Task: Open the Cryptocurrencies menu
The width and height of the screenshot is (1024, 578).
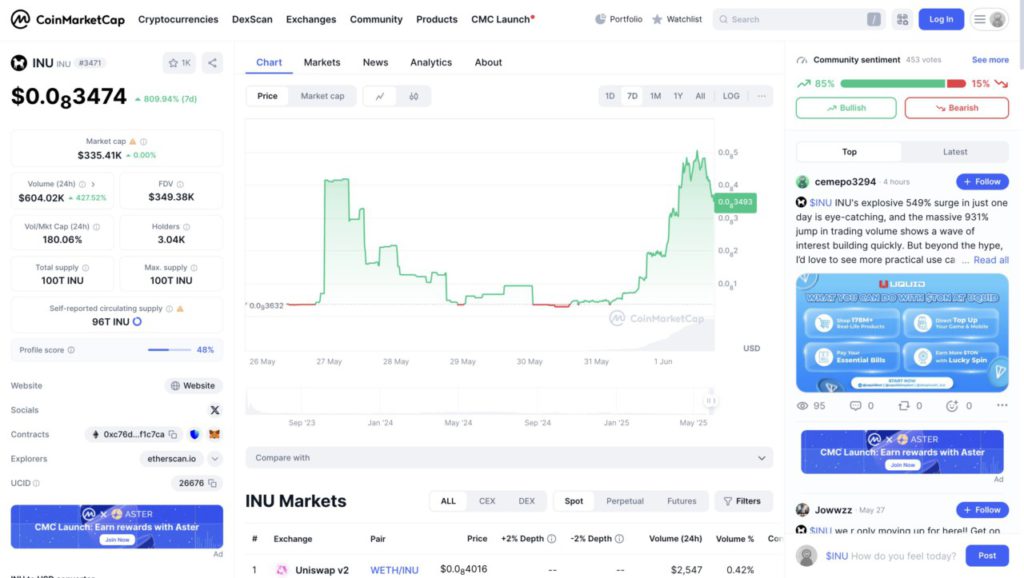Action: pyautogui.click(x=178, y=20)
